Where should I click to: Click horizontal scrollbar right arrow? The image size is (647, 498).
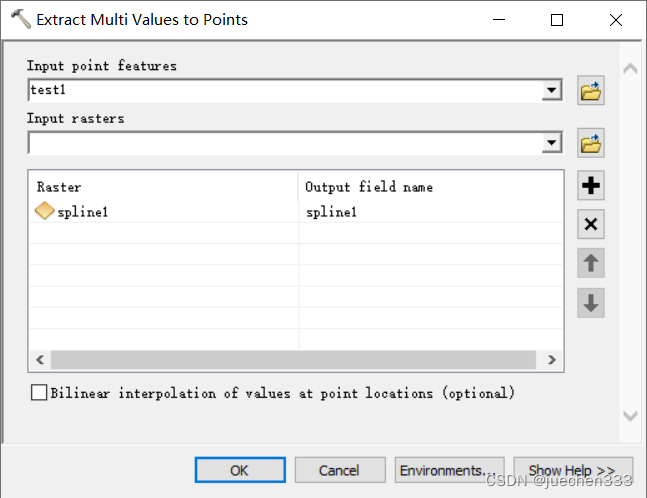click(552, 360)
